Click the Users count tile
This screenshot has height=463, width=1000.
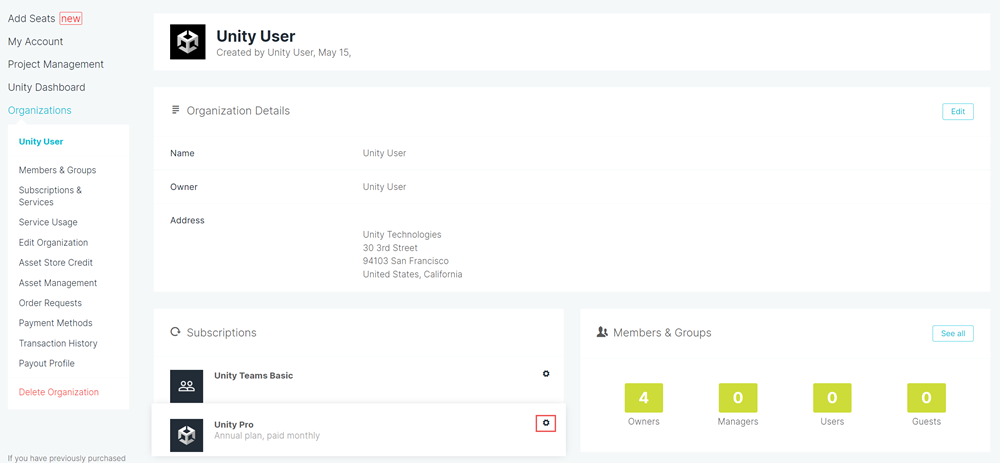[x=832, y=398]
